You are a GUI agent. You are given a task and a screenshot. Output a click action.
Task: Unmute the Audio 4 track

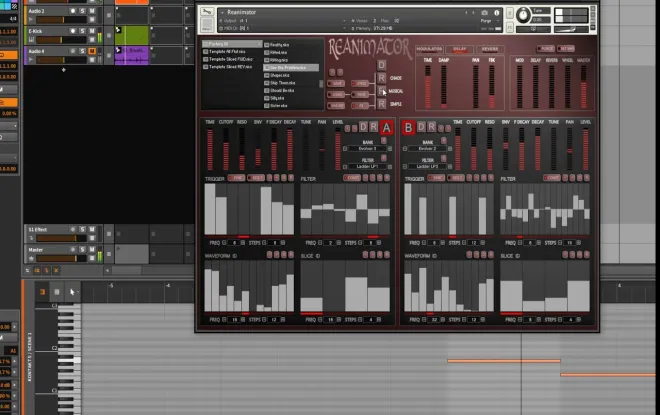tap(92, 51)
